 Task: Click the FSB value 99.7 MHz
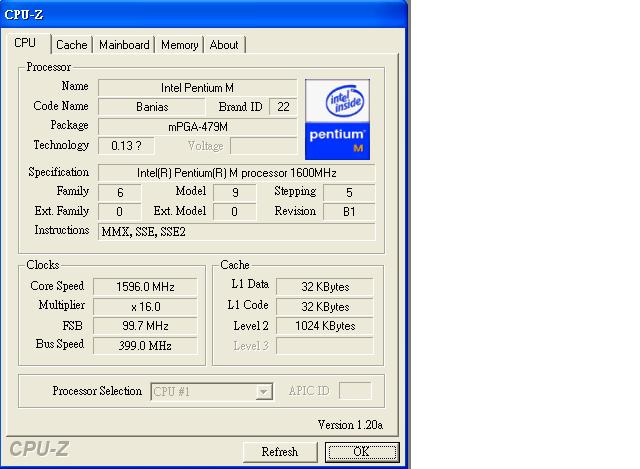tap(145, 326)
